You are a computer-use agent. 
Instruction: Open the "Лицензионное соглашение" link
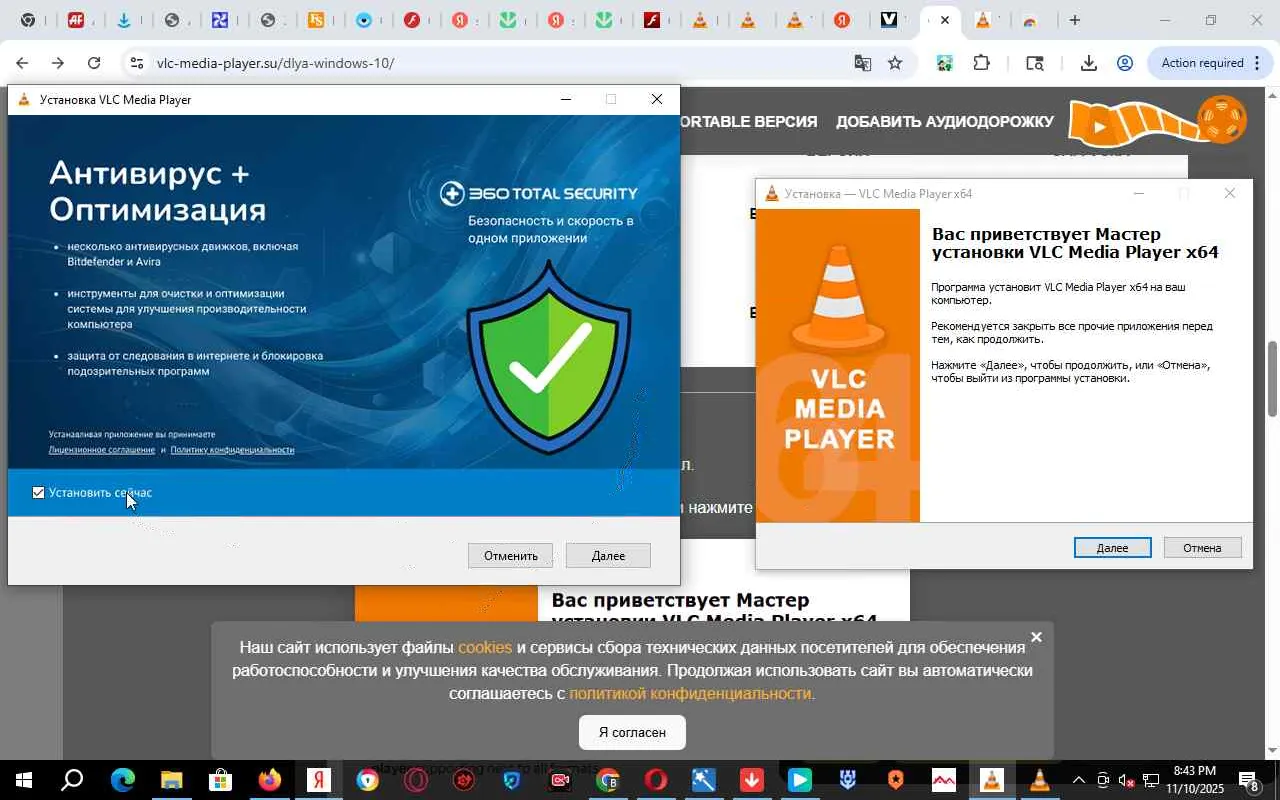click(102, 450)
